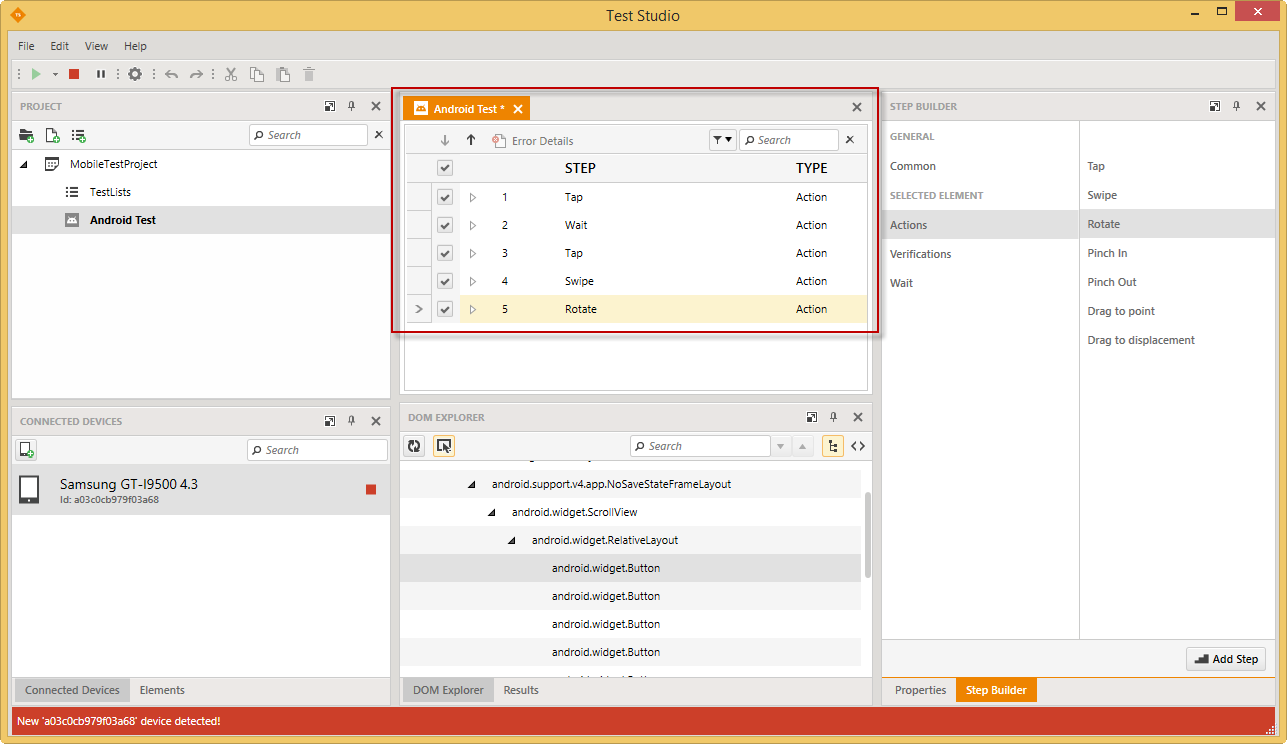1287x744 pixels.
Task: Click the Delete trash icon in toolbar
Action: [x=309, y=74]
